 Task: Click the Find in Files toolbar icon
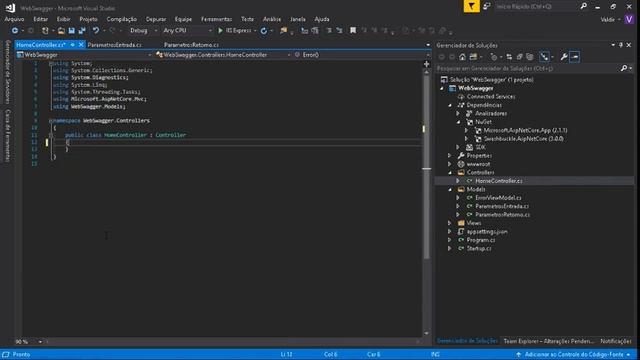[x=284, y=31]
